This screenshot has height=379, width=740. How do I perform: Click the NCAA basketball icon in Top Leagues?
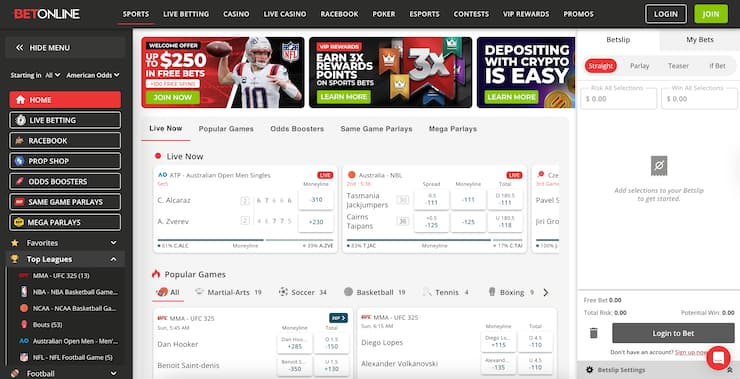point(24,308)
